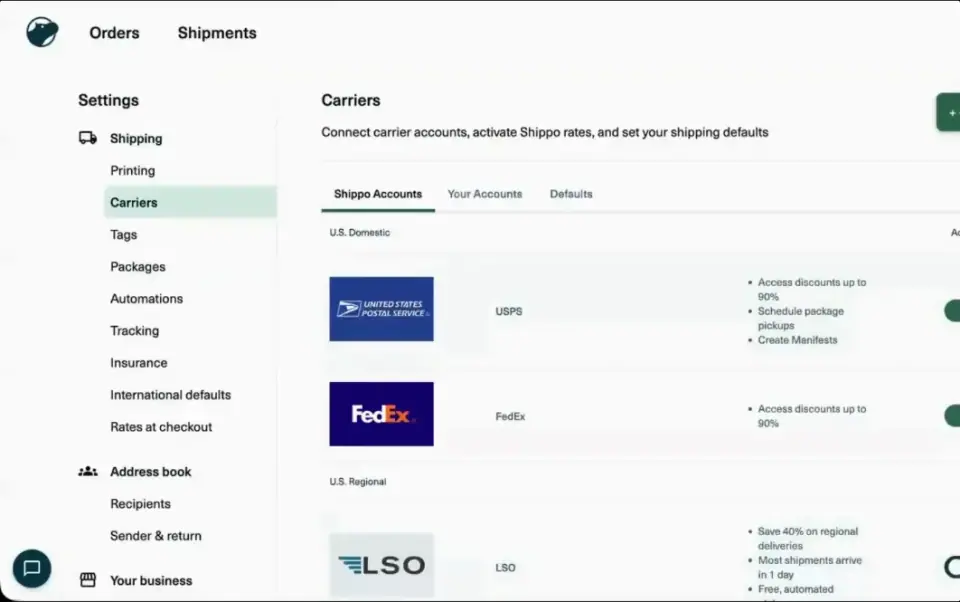Open Automations settings
The height and width of the screenshot is (602, 960).
point(146,298)
